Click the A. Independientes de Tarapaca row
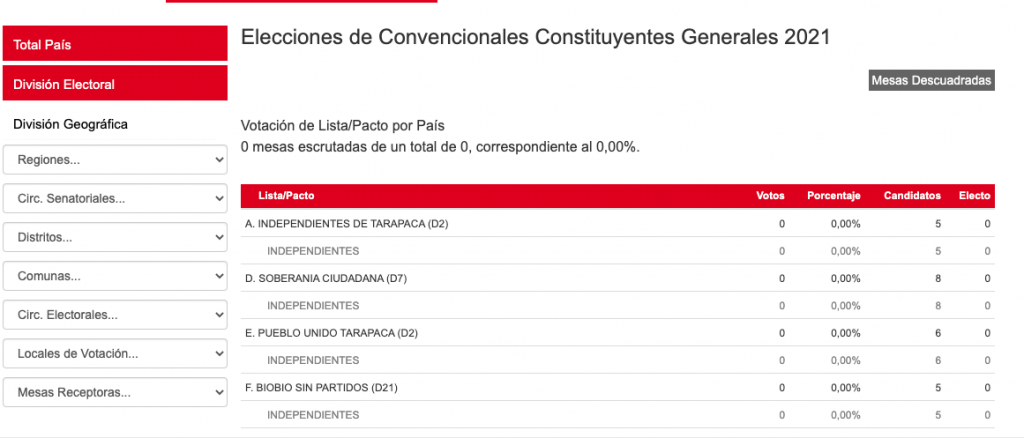The image size is (1024, 438). (x=346, y=224)
